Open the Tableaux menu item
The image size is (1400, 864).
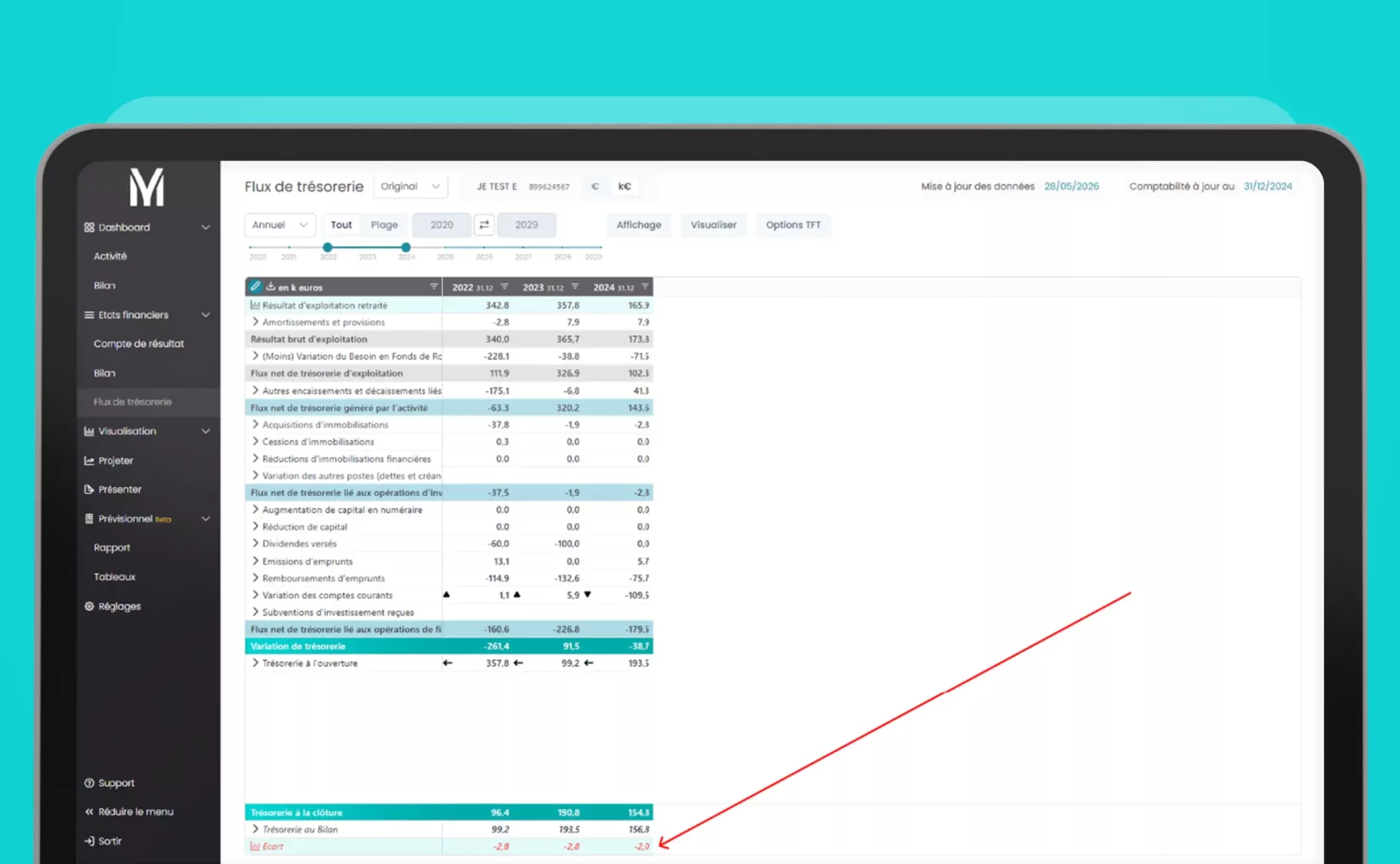pos(115,577)
